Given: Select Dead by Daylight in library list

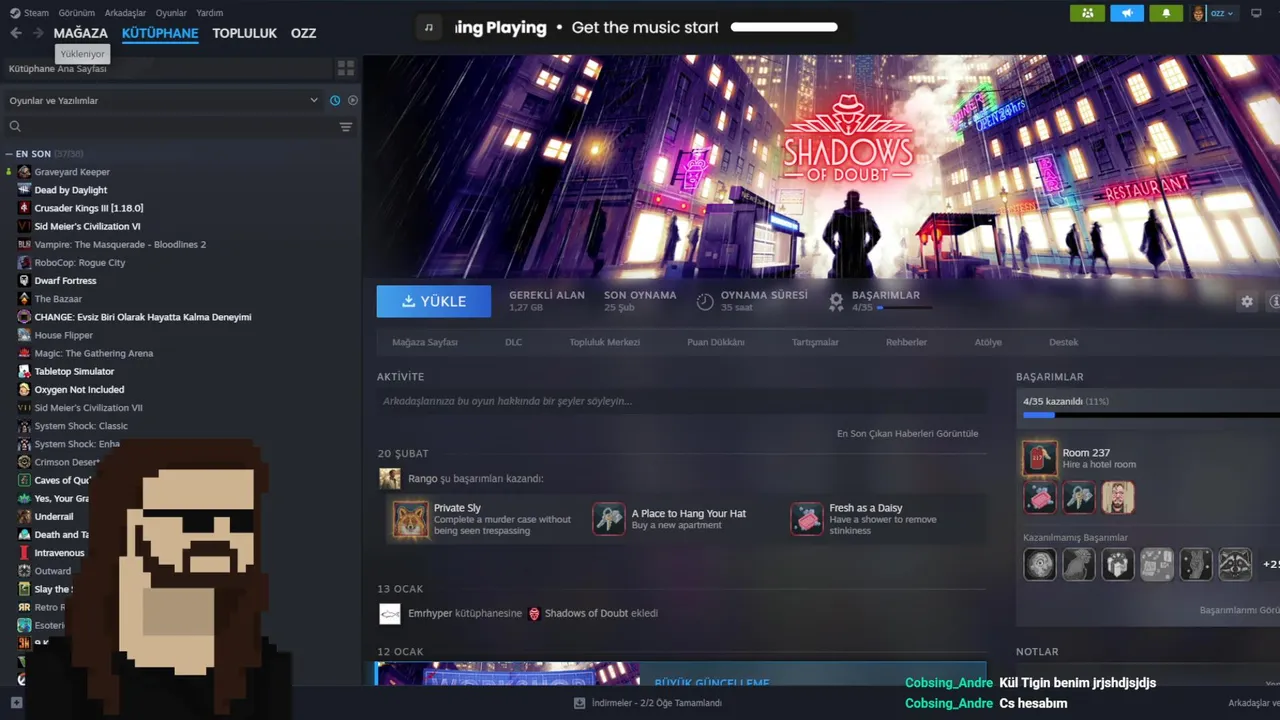Looking at the screenshot, I should tap(70, 190).
